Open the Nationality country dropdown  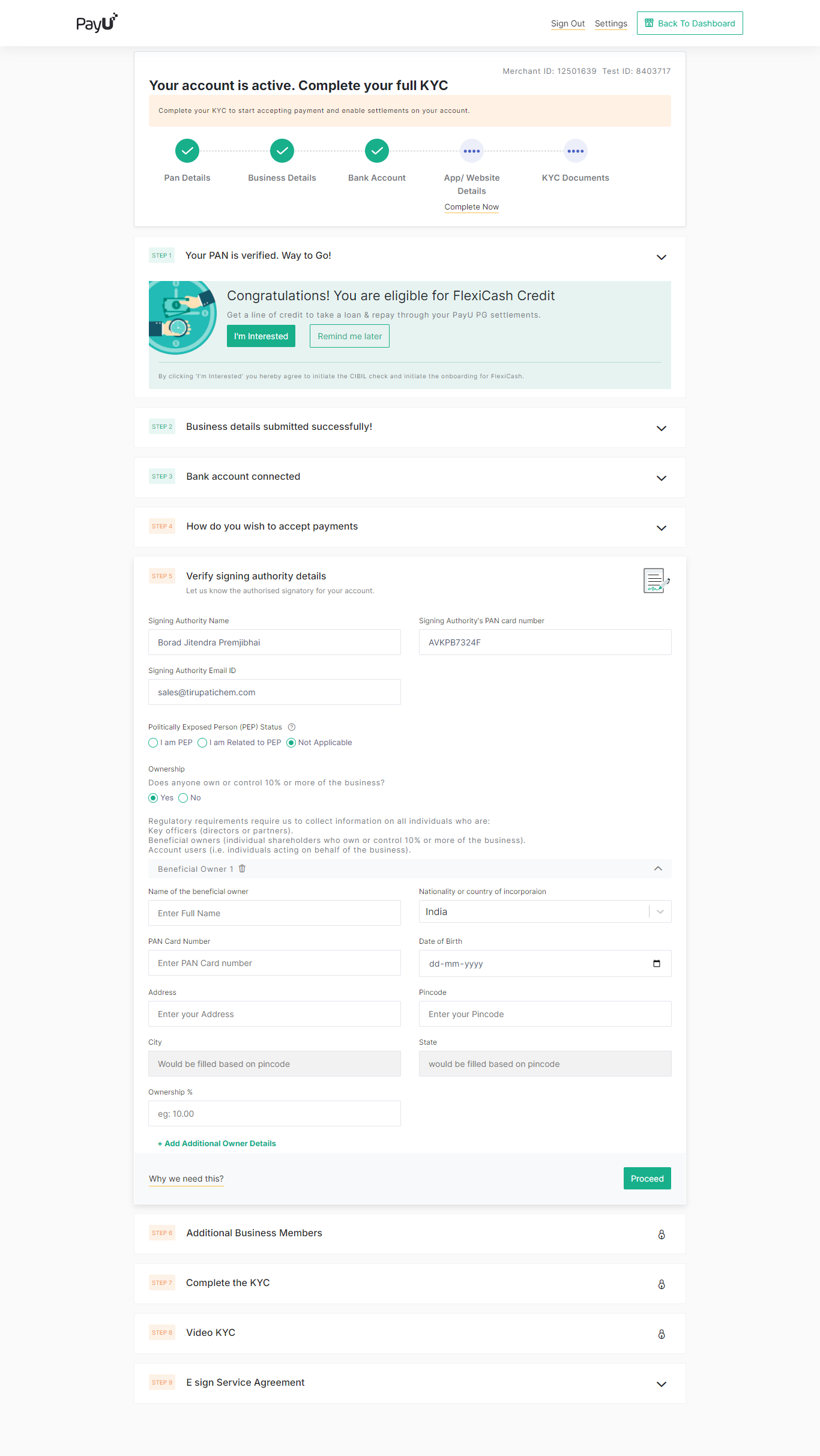pyautogui.click(x=660, y=912)
